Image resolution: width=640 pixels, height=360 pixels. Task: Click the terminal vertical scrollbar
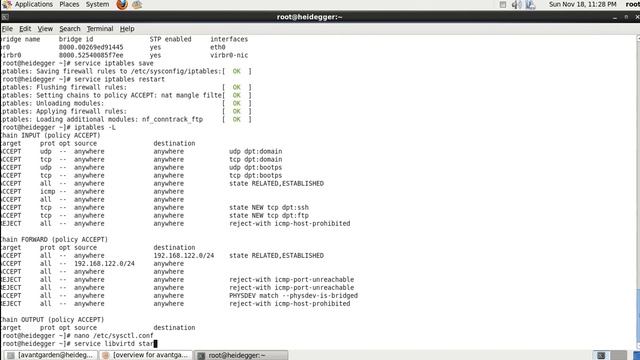[x=638, y=192]
